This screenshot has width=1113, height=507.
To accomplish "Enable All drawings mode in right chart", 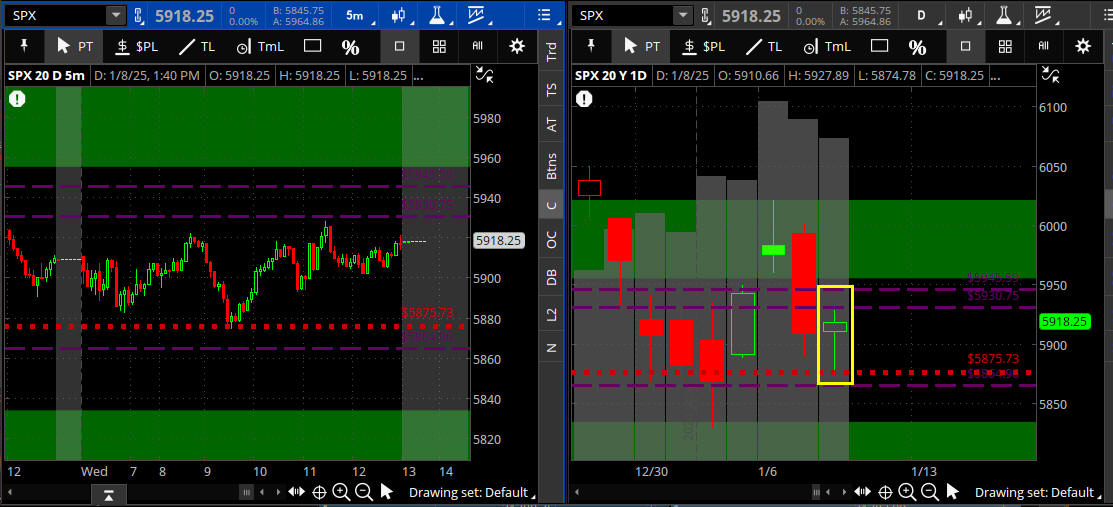I will (x=1043, y=46).
